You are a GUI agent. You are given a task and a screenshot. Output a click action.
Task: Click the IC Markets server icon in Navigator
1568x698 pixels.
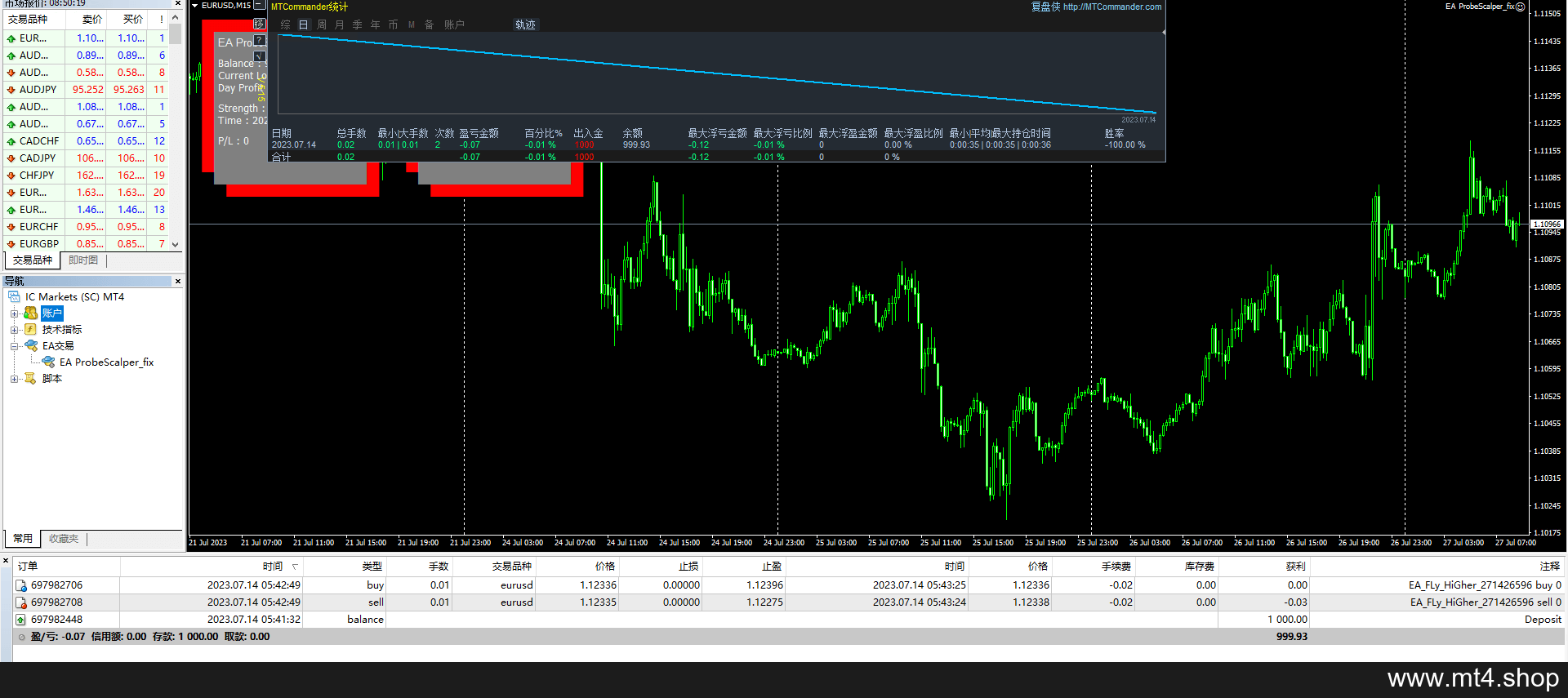(14, 296)
